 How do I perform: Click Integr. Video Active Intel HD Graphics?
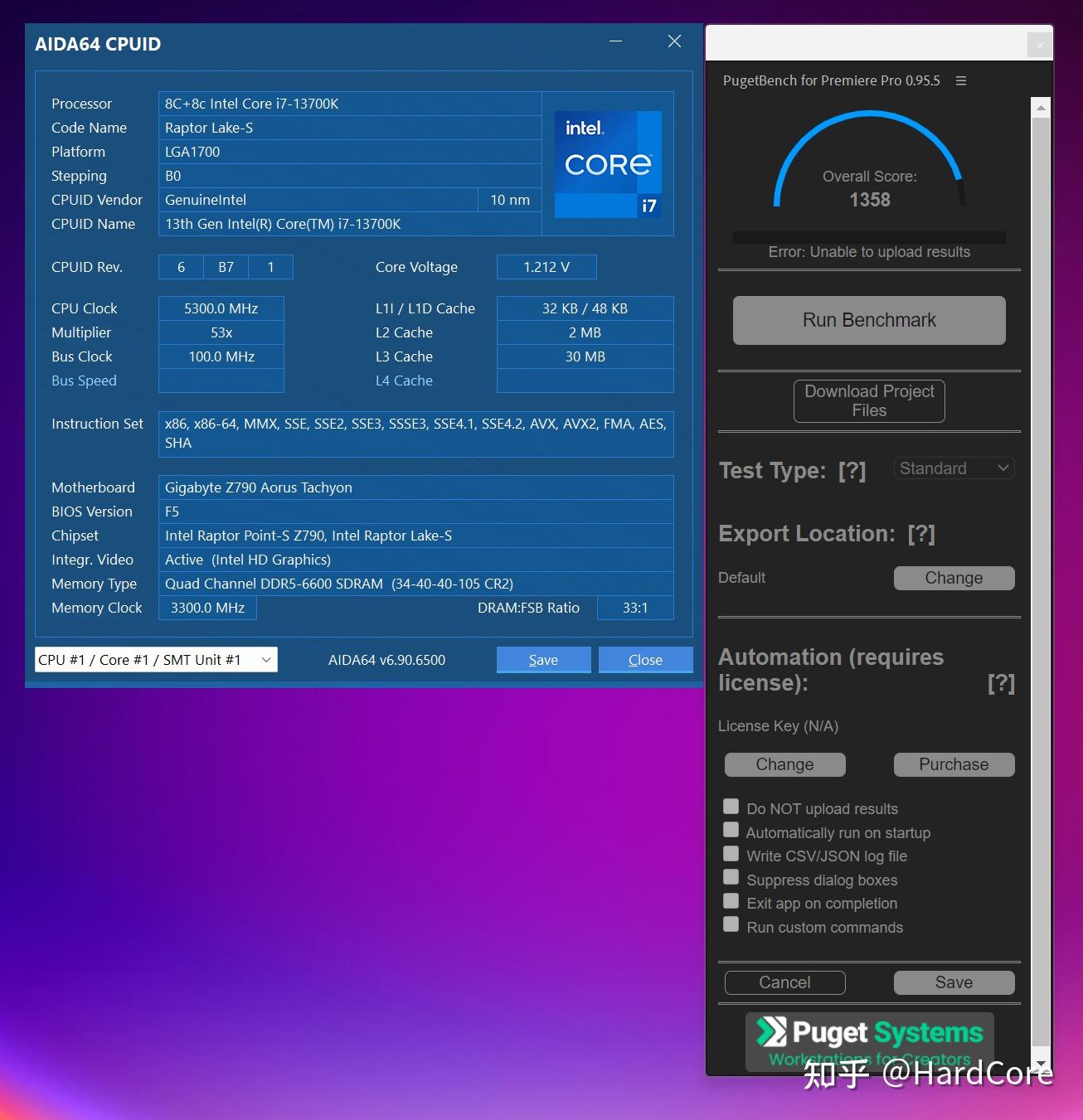click(x=416, y=560)
